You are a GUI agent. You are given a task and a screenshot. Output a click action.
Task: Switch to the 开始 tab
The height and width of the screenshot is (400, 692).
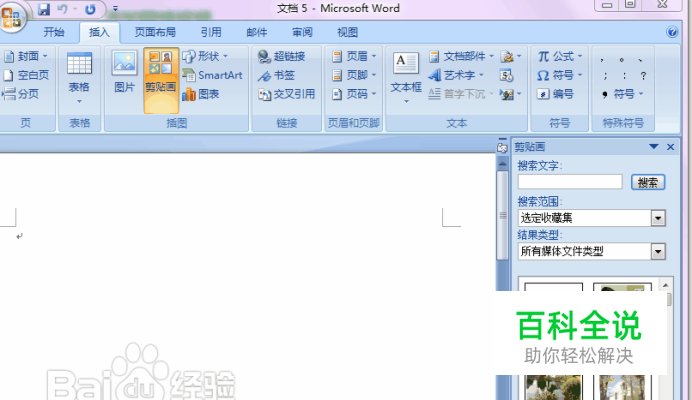54,32
